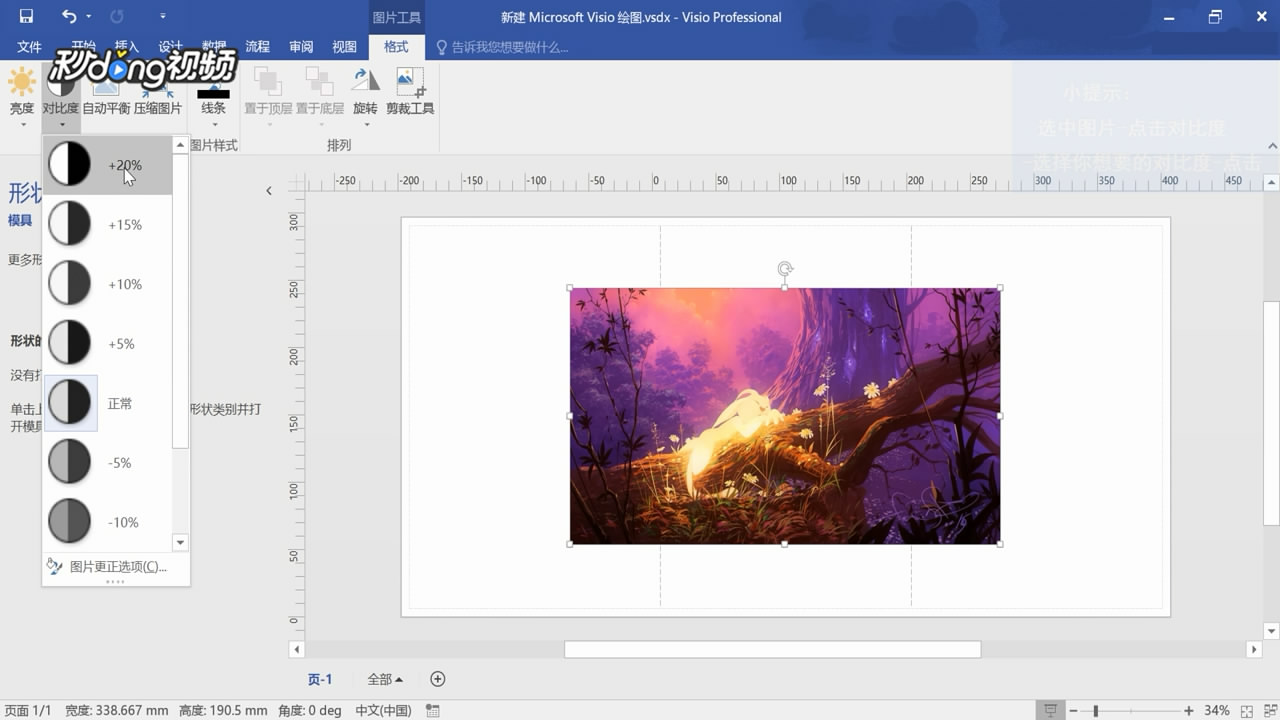Image resolution: width=1280 pixels, height=720 pixels.
Task: Click the 对比度 contrast button
Action: pos(61,97)
